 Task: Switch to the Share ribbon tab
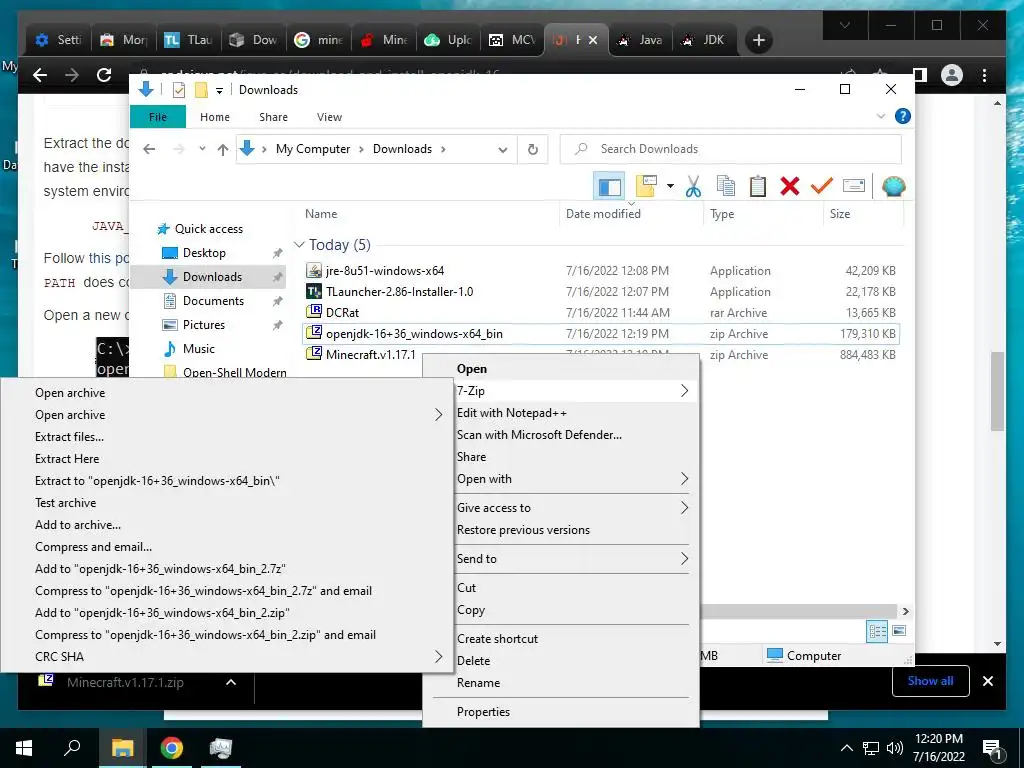tap(273, 117)
